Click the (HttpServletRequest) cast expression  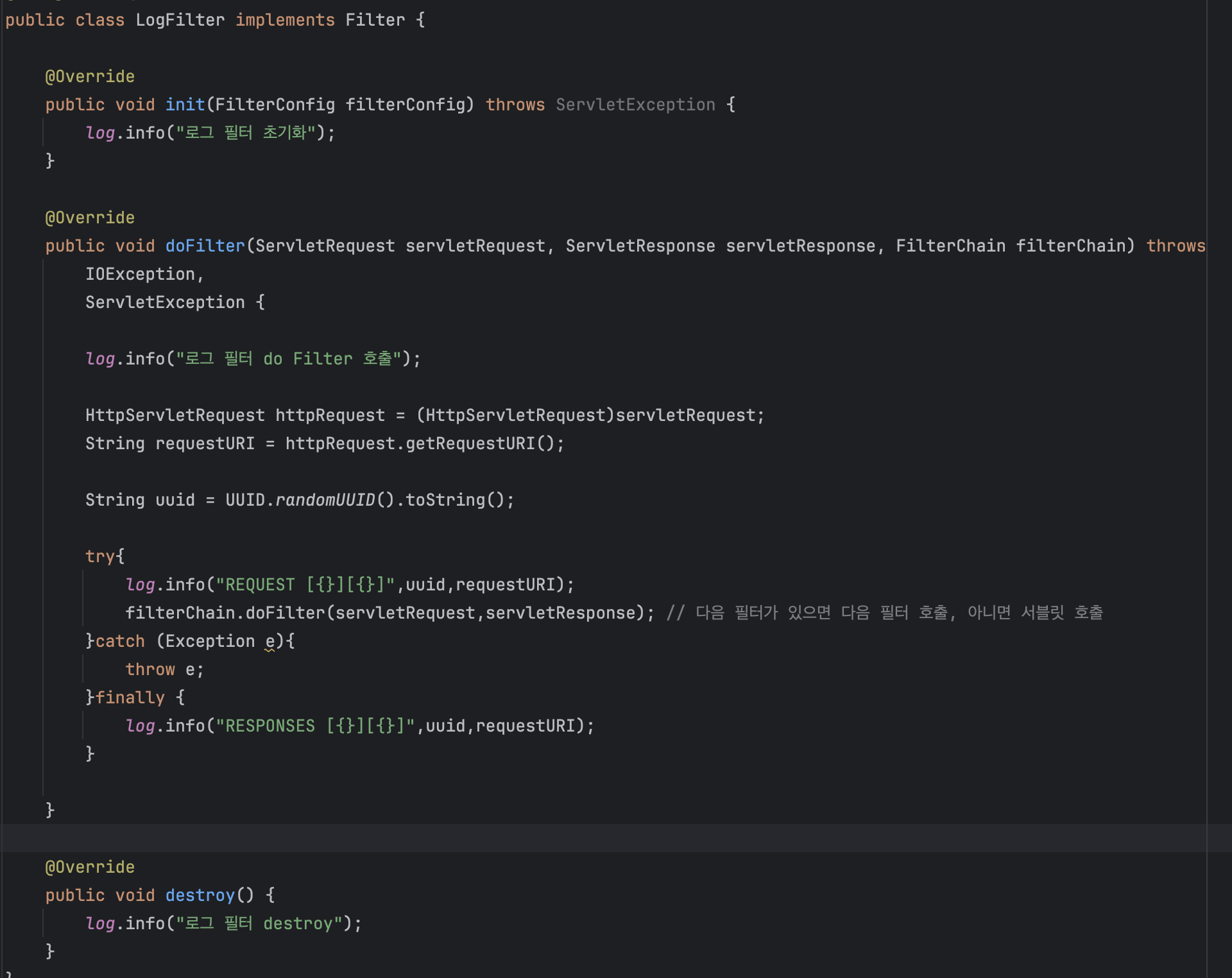pos(515,415)
